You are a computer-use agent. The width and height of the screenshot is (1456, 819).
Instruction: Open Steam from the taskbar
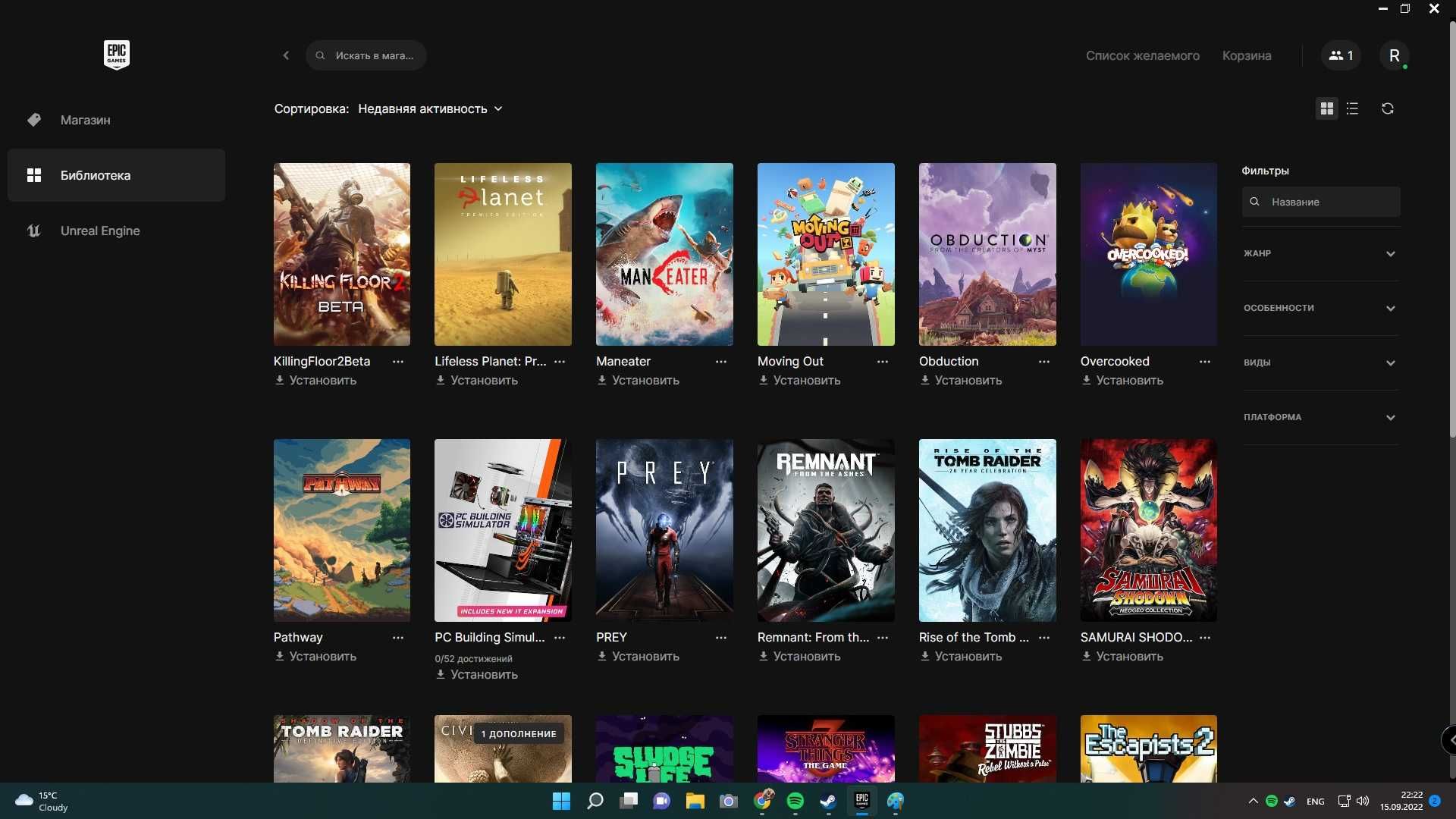click(828, 801)
